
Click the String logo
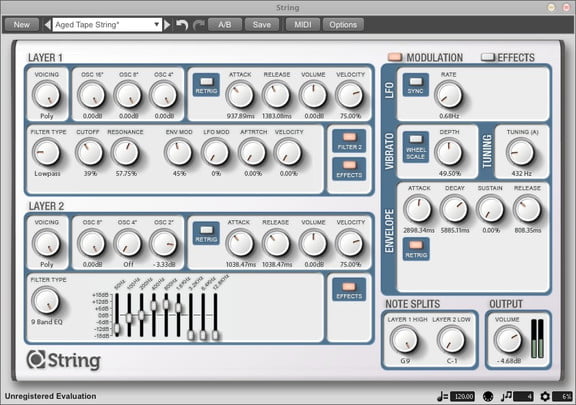tap(64, 360)
